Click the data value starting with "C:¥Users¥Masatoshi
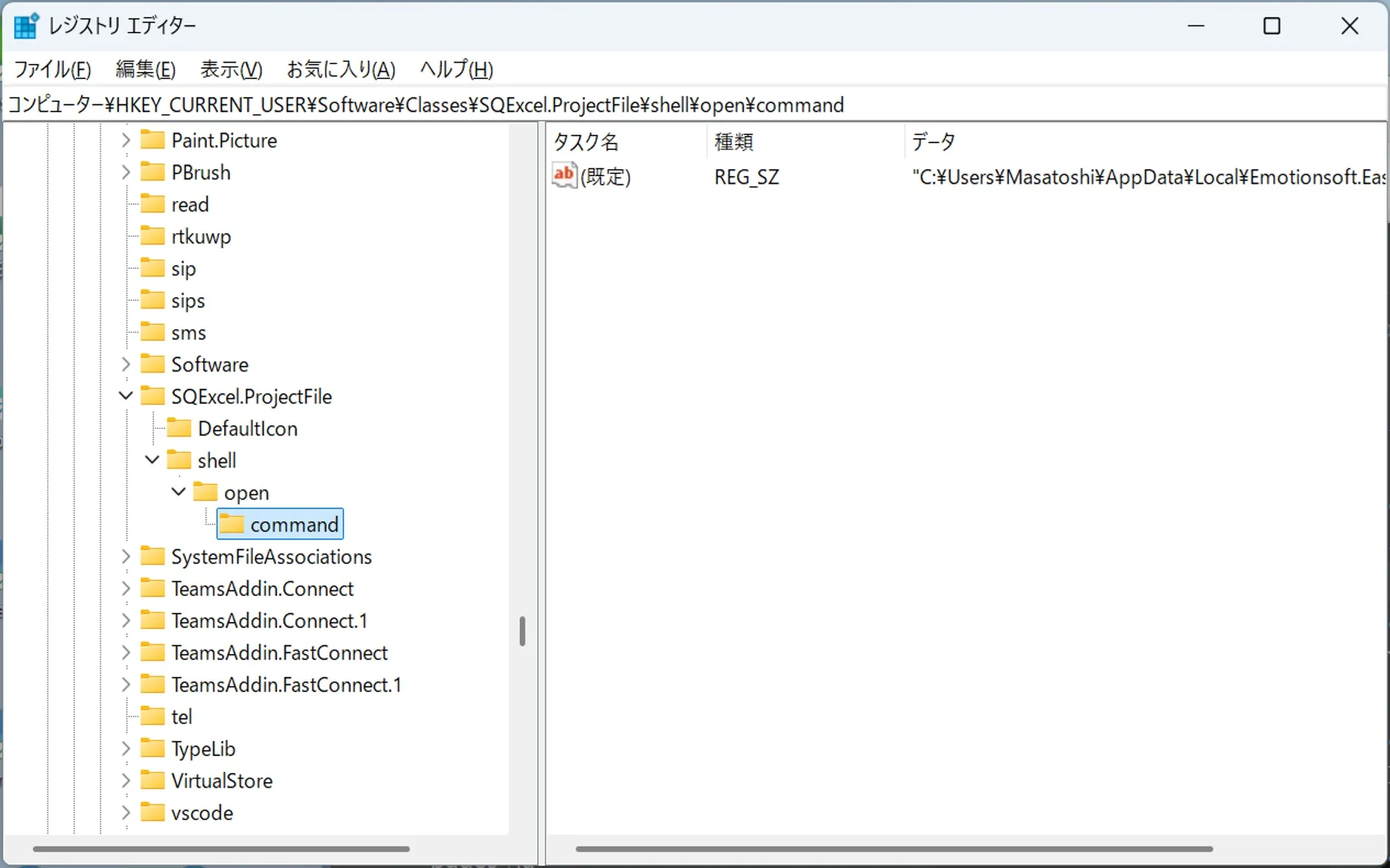The image size is (1390, 868). click(1148, 176)
